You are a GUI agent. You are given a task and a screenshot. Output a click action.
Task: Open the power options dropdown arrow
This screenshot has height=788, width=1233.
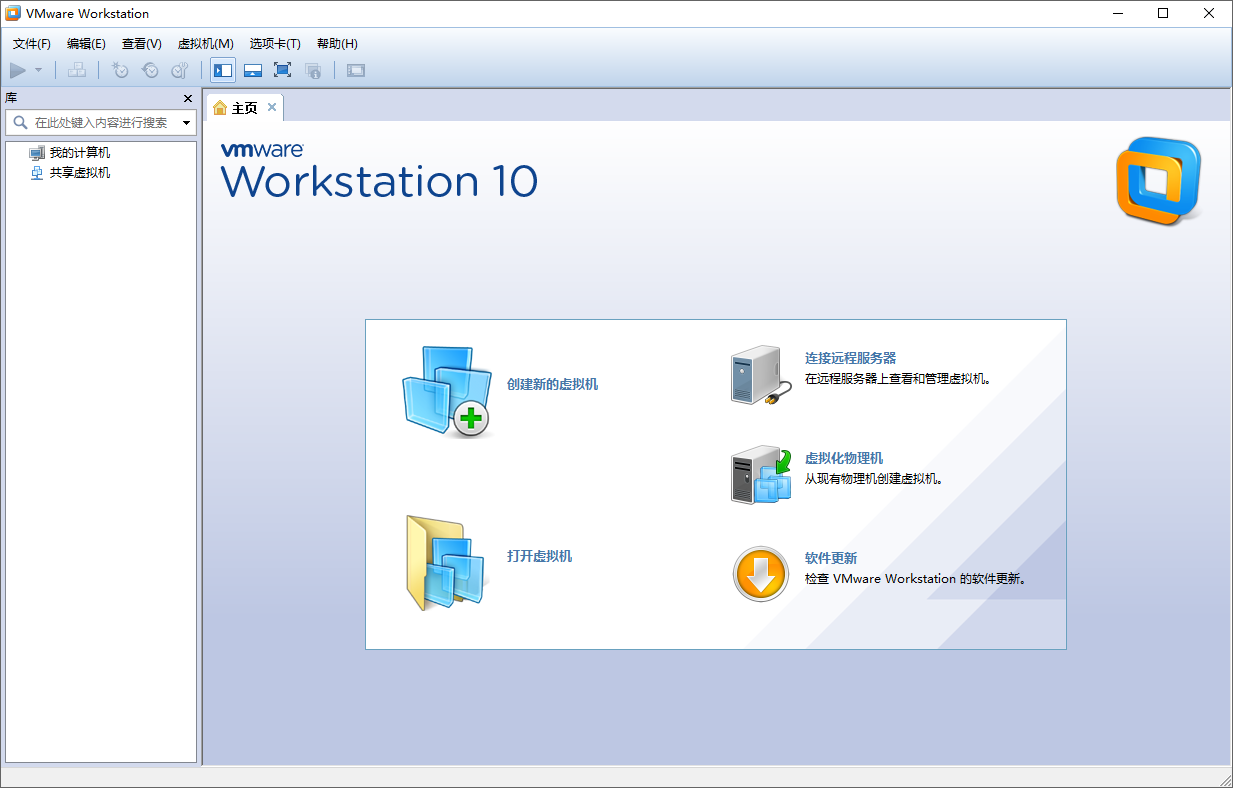pyautogui.click(x=36, y=70)
